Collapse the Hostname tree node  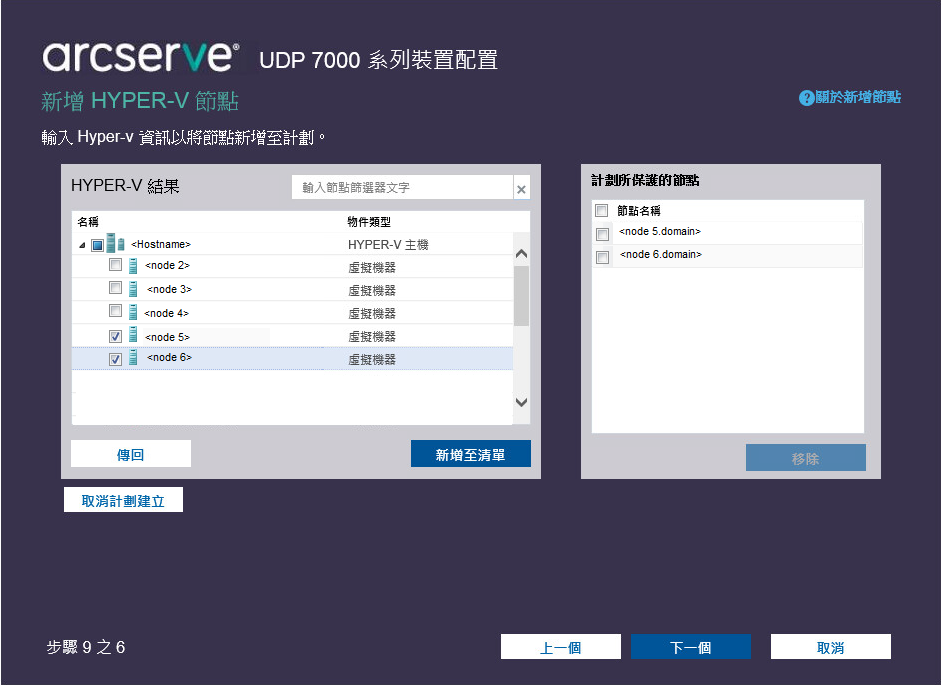coord(82,245)
